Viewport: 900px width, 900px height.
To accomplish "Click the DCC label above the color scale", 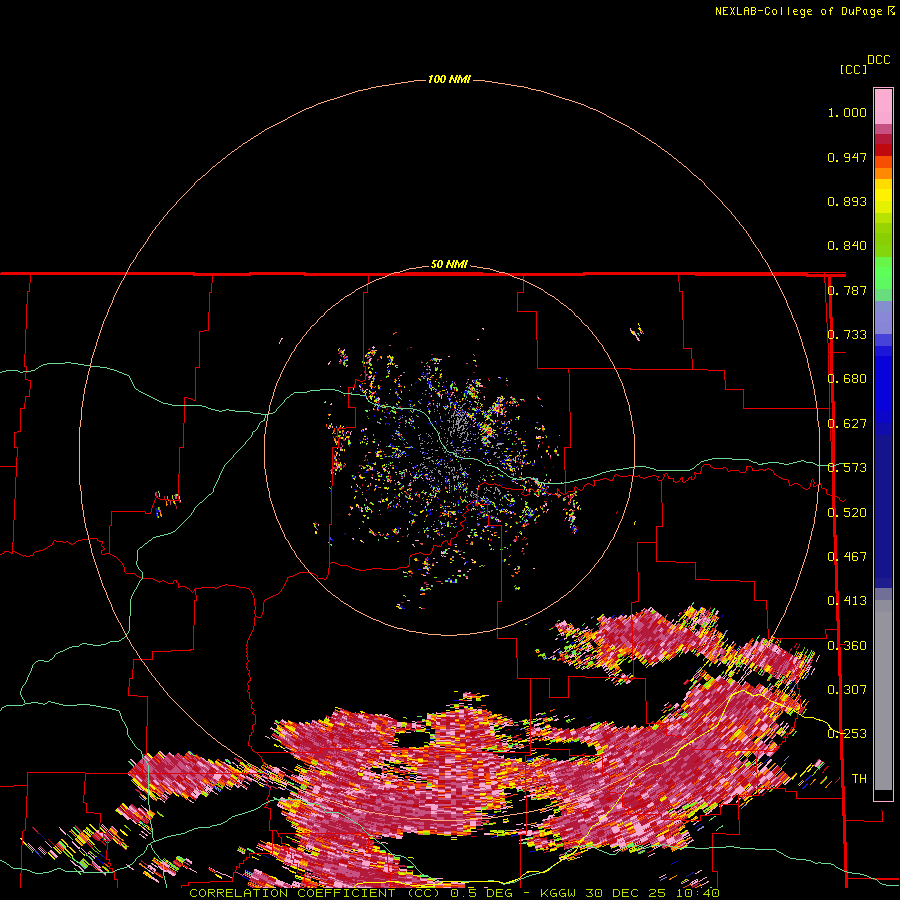I will (879, 60).
